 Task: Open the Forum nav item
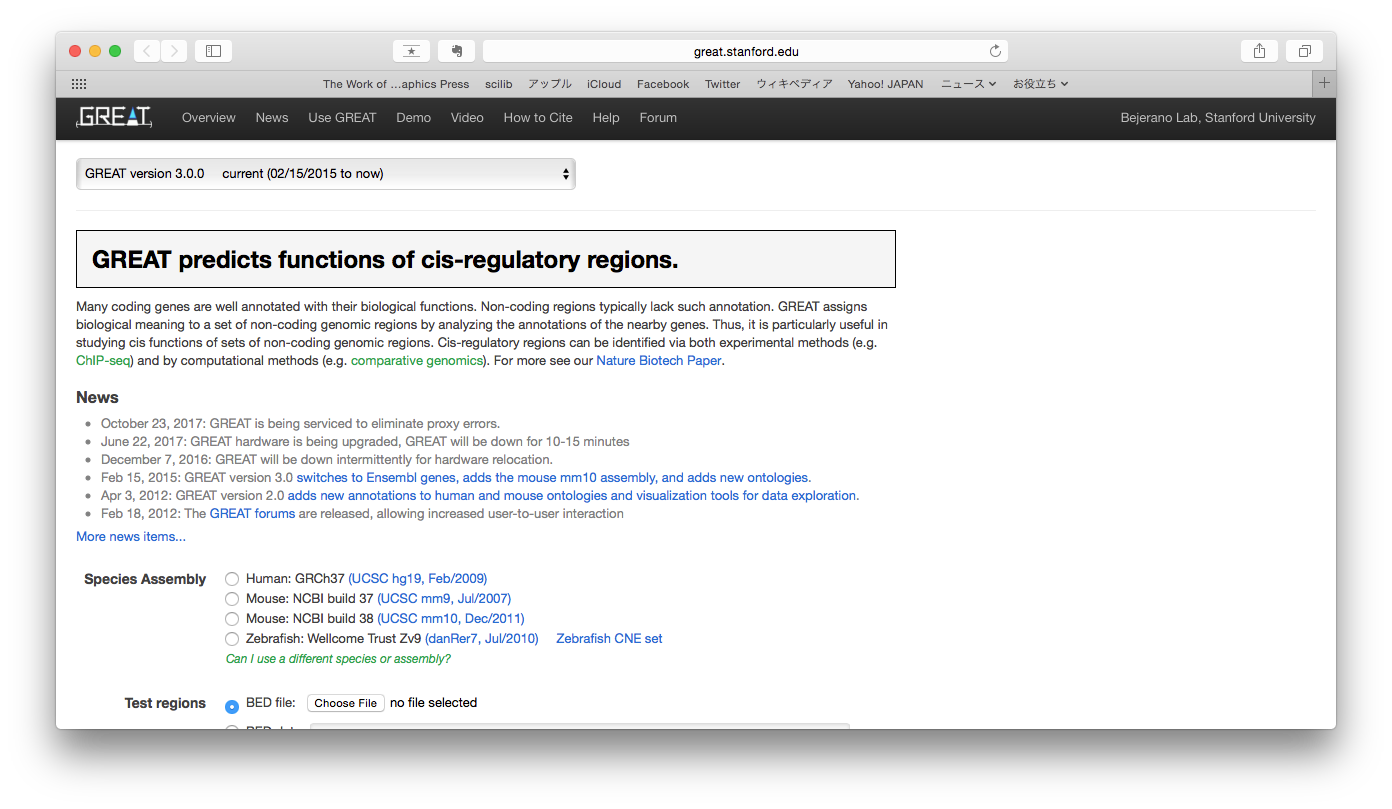point(658,117)
